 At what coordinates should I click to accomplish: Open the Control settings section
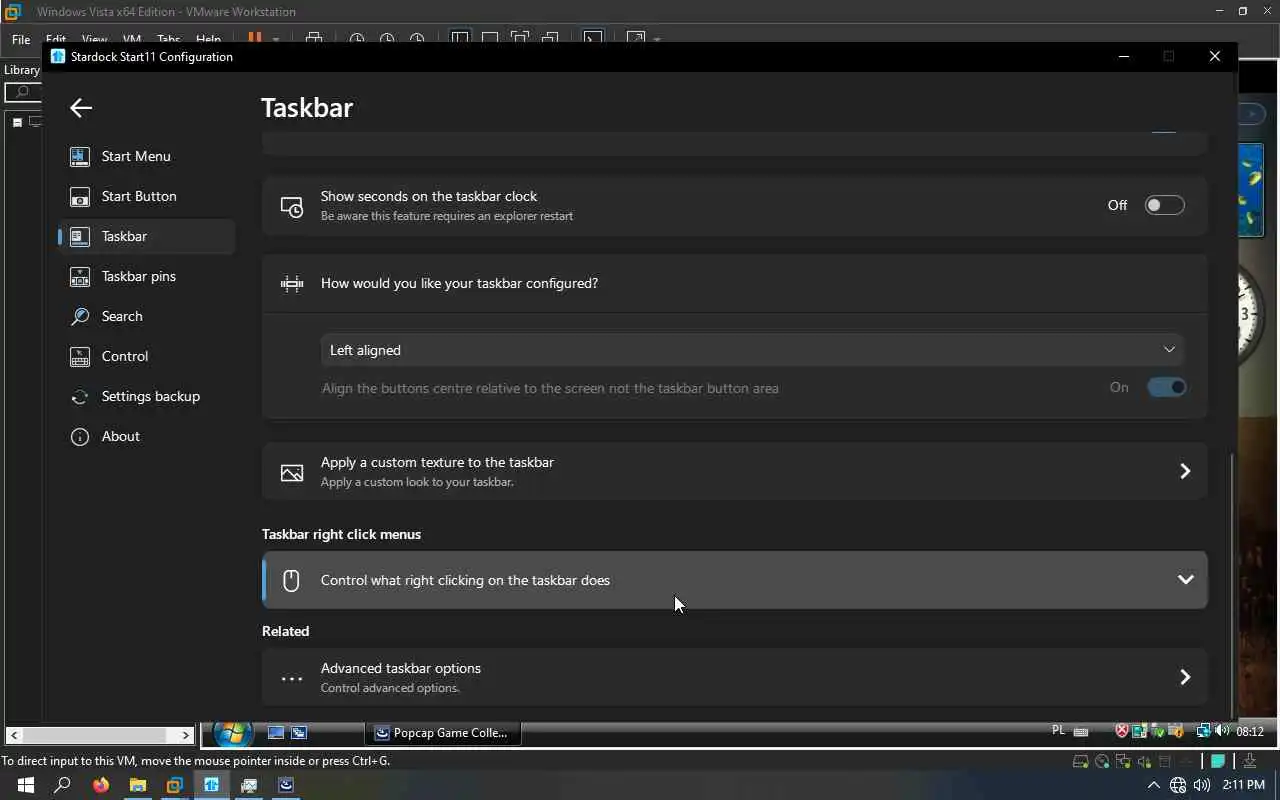pyautogui.click(x=147, y=356)
